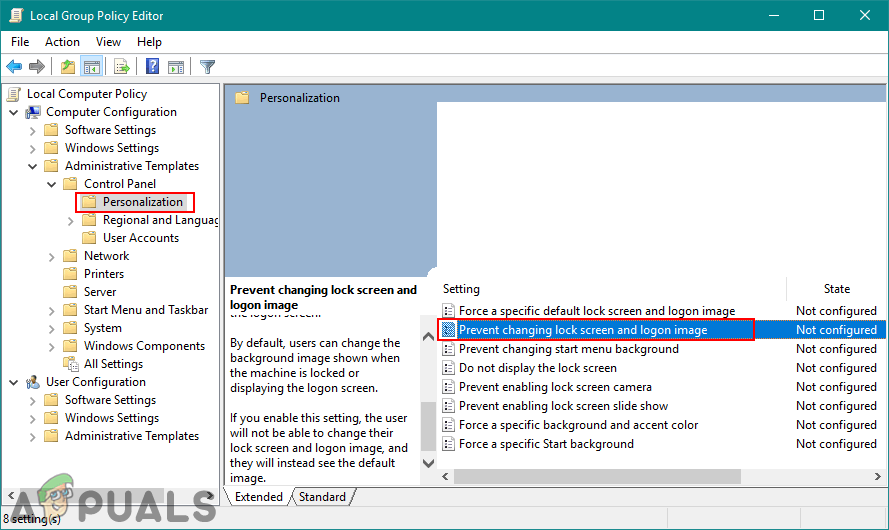The image size is (889, 530).
Task: Click the Computer Configuration computer icon
Action: [33, 112]
